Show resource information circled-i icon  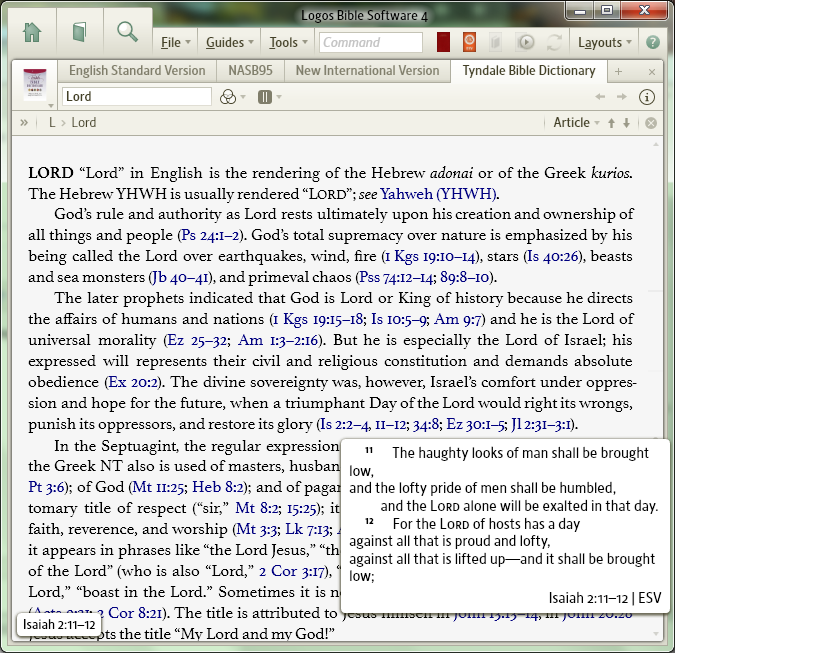[647, 97]
